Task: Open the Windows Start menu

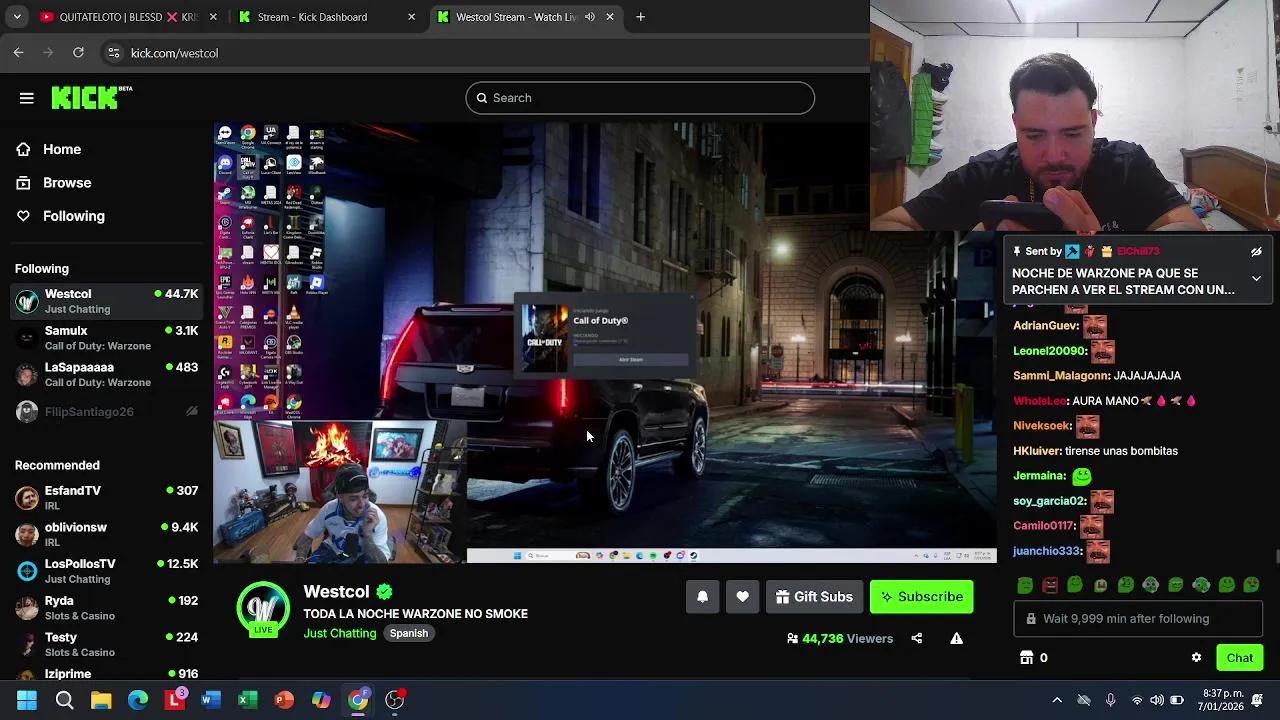Action: point(27,700)
